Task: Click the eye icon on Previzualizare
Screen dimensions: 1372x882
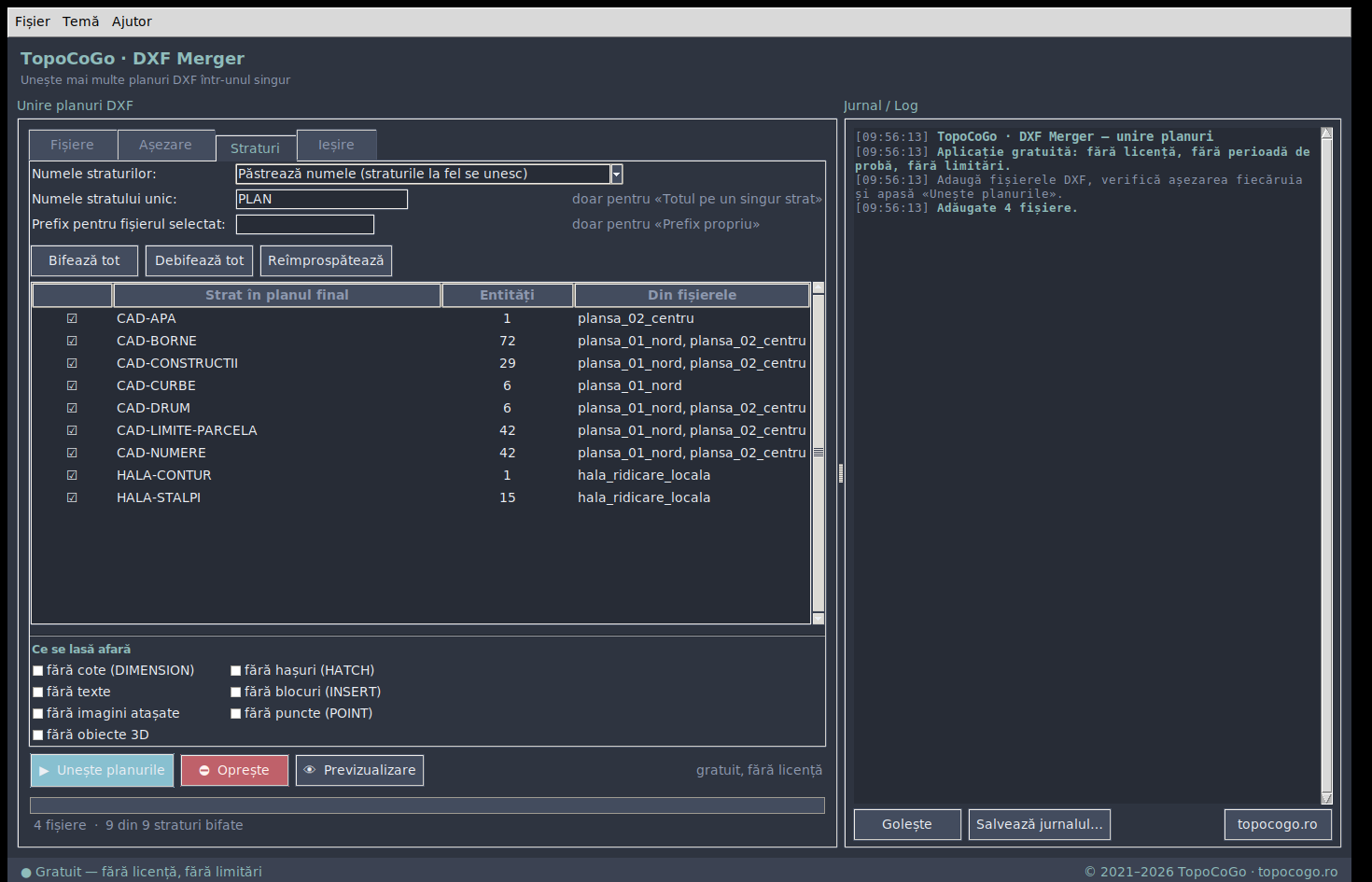Action: click(310, 770)
